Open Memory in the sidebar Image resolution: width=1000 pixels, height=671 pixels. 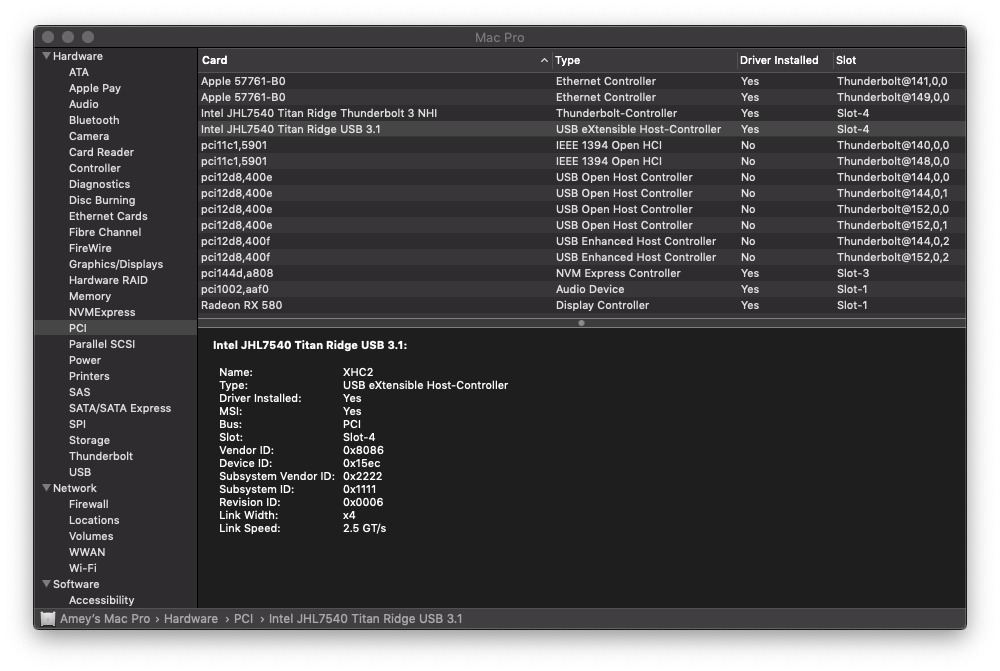tap(90, 296)
